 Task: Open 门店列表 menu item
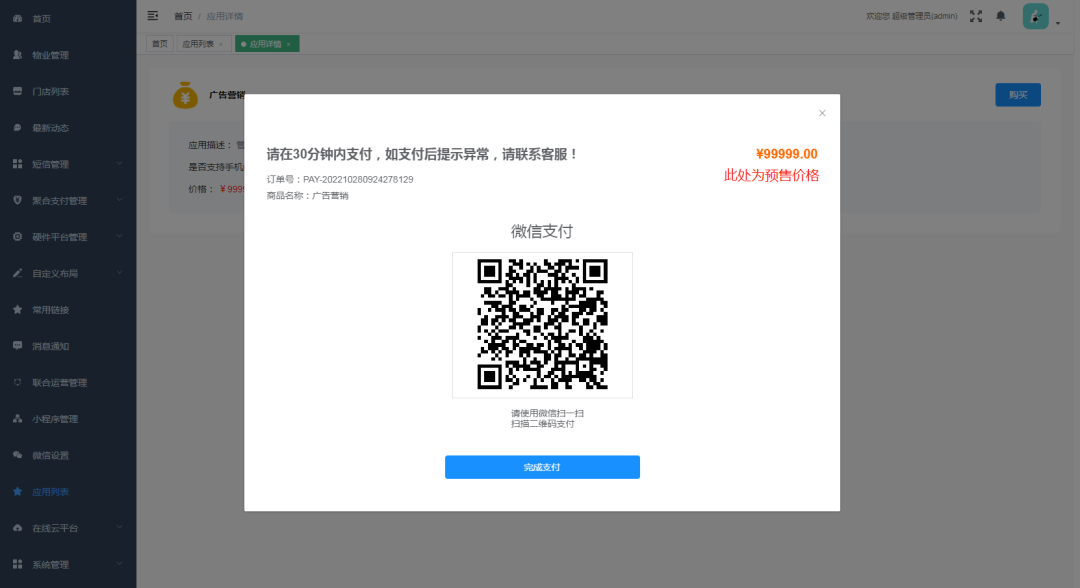pos(68,92)
